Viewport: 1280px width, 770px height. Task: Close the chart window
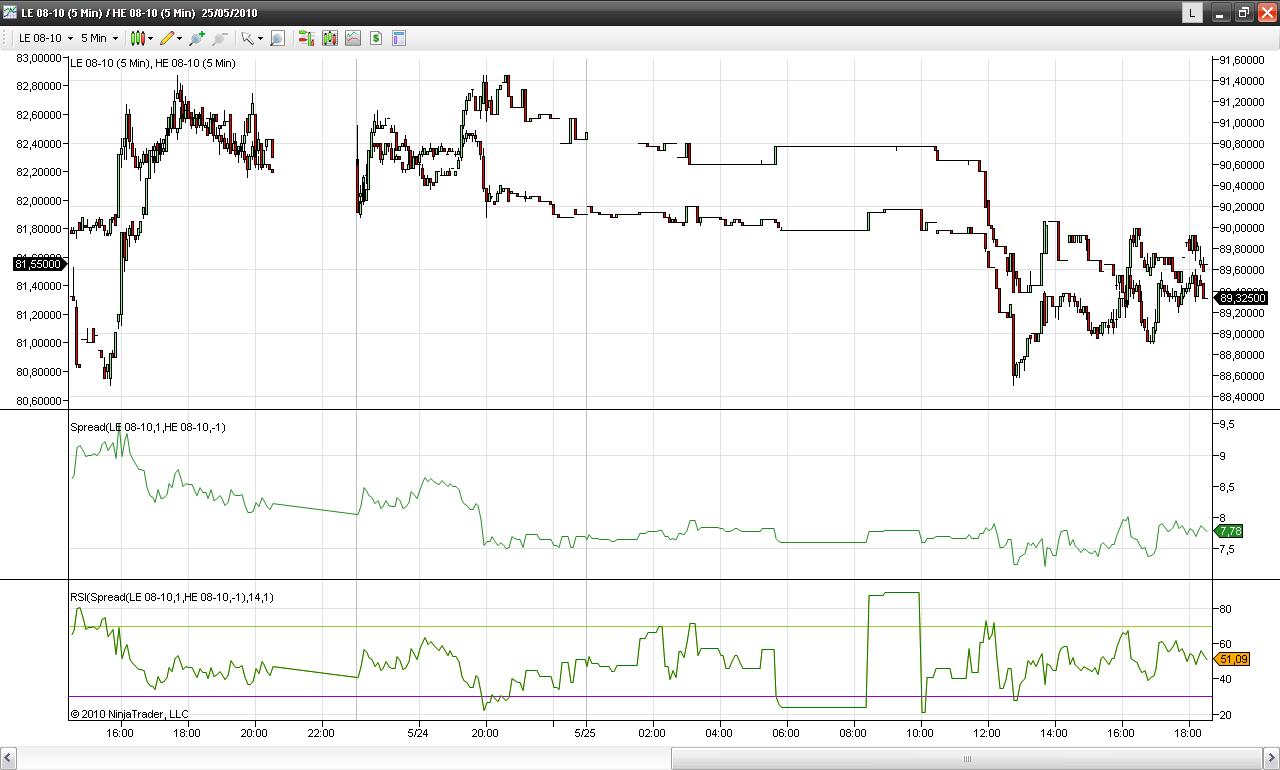coord(1267,12)
